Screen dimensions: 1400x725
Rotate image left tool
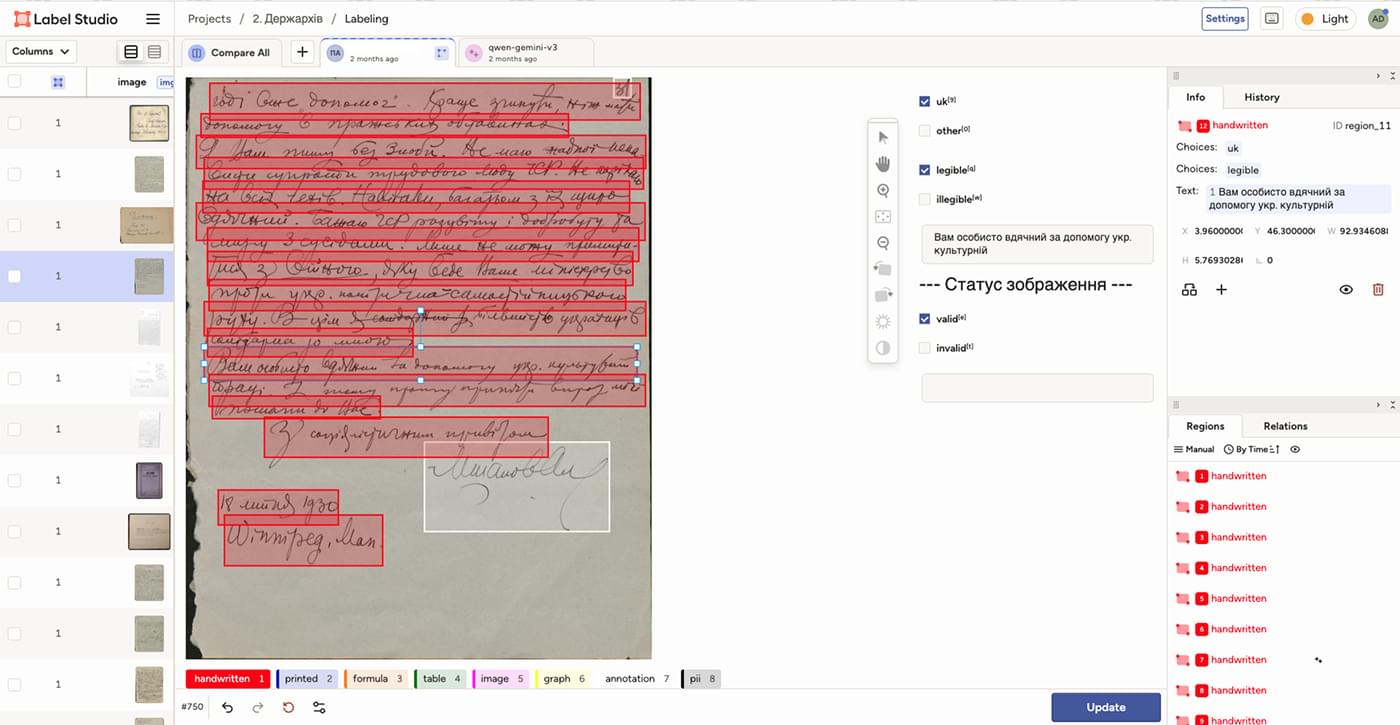(883, 269)
